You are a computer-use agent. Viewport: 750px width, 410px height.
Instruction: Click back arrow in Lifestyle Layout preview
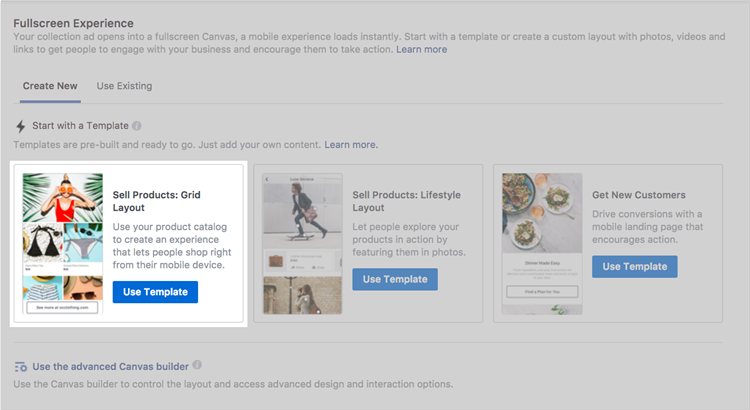coord(267,178)
